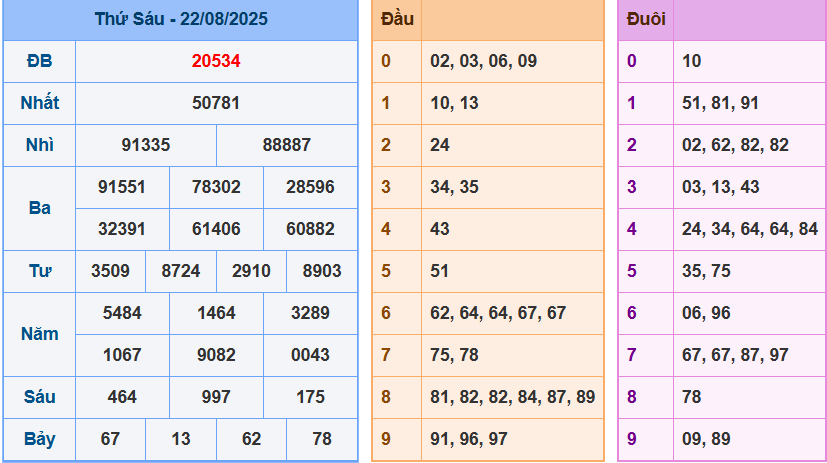827x463 pixels.
Task: Select Đầu row 2 value 24
Action: pyautogui.click(x=440, y=145)
